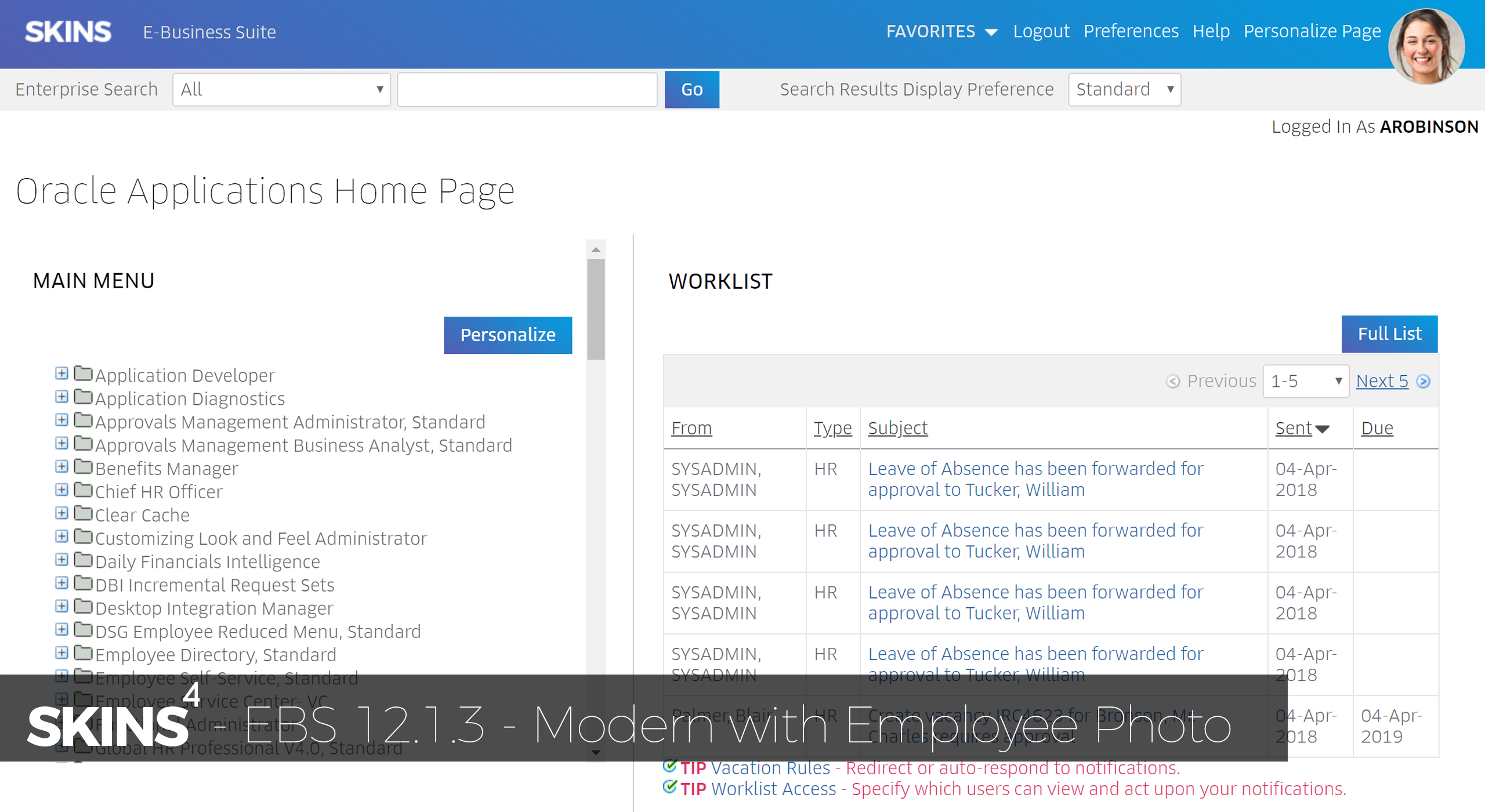Click the Chief HR Officer folder icon

tap(84, 490)
